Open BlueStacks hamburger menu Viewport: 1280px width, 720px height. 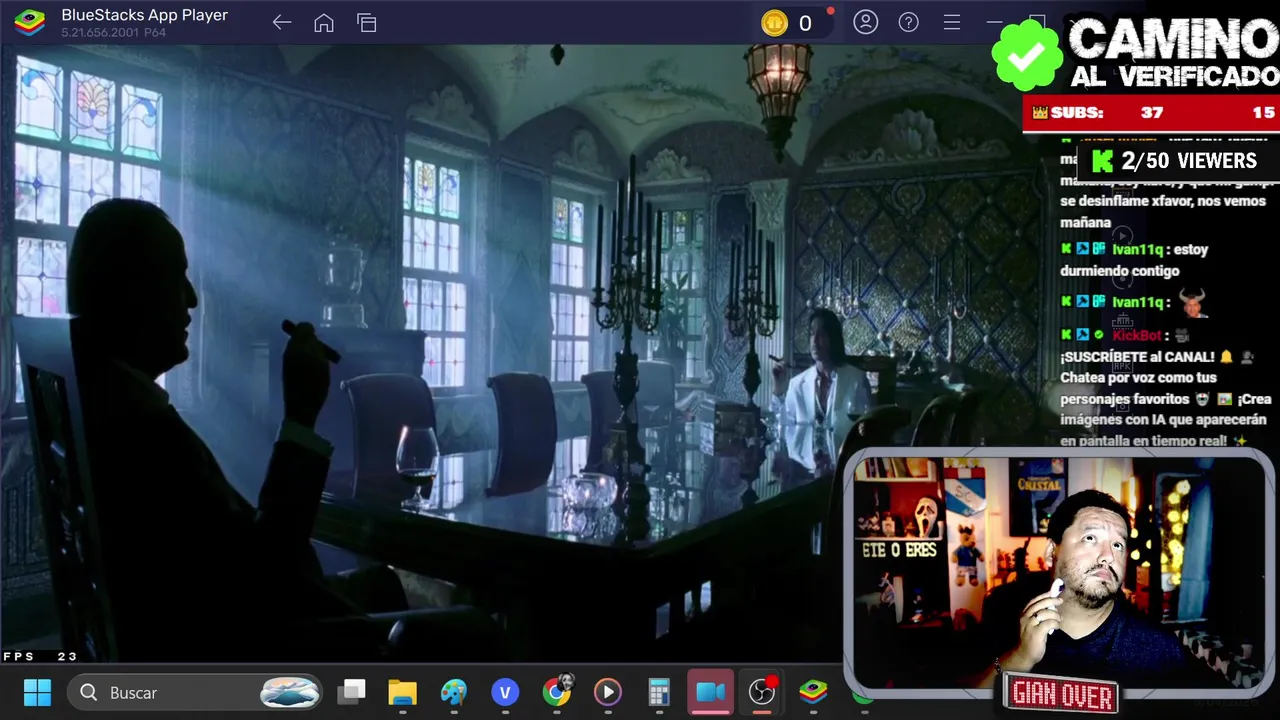pyautogui.click(x=952, y=22)
